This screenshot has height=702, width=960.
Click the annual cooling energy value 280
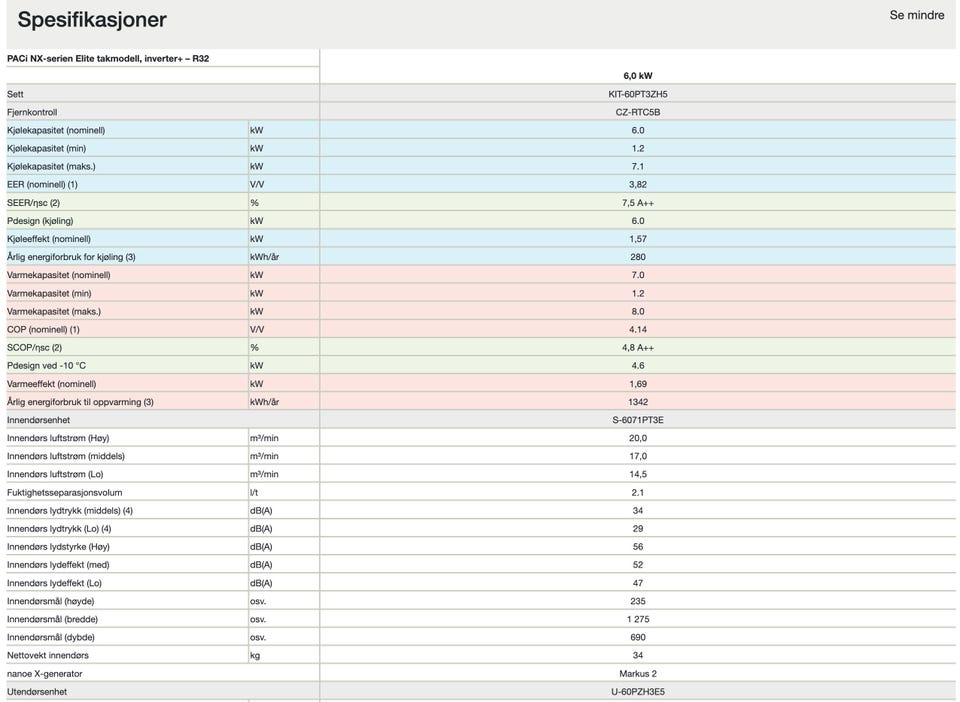(637, 257)
